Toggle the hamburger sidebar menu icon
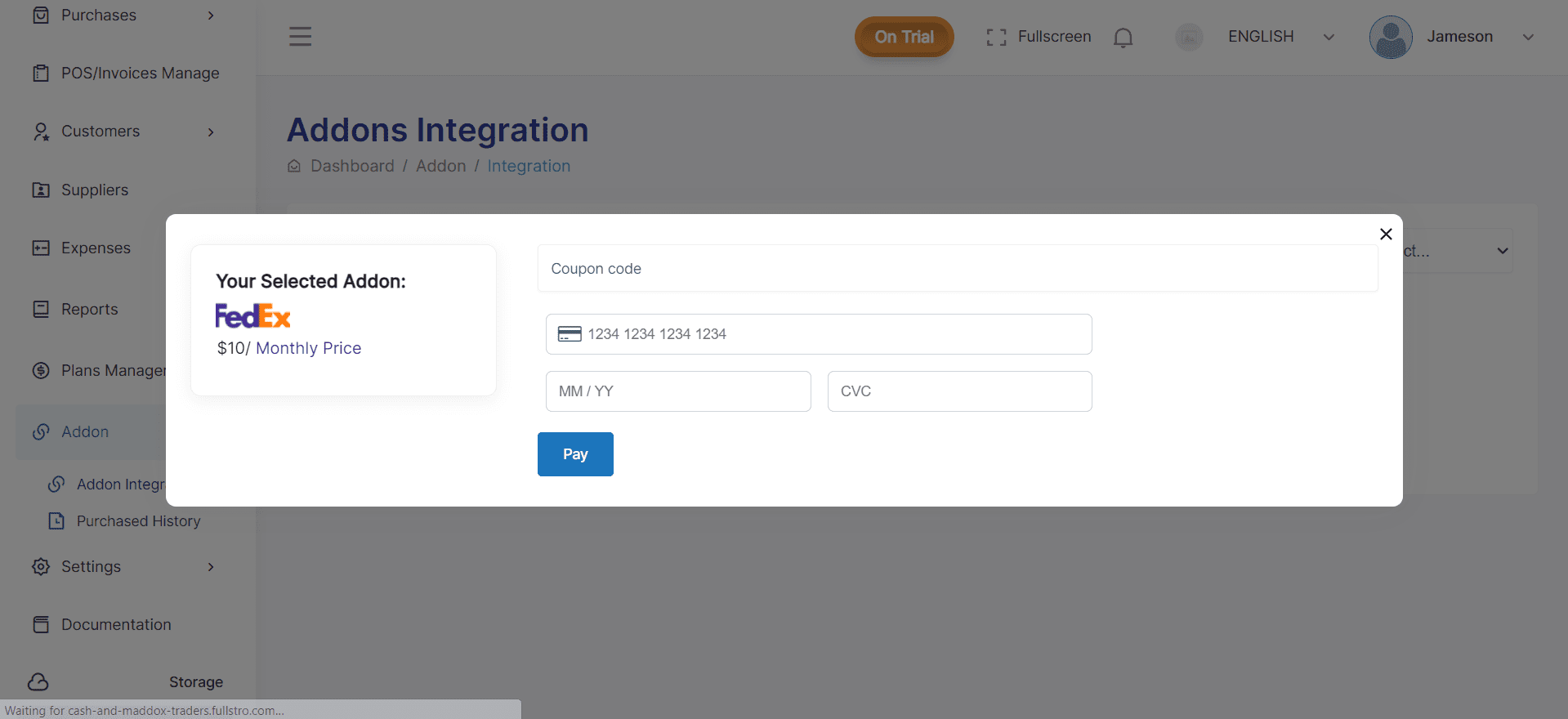The image size is (1568, 719). pyautogui.click(x=300, y=37)
